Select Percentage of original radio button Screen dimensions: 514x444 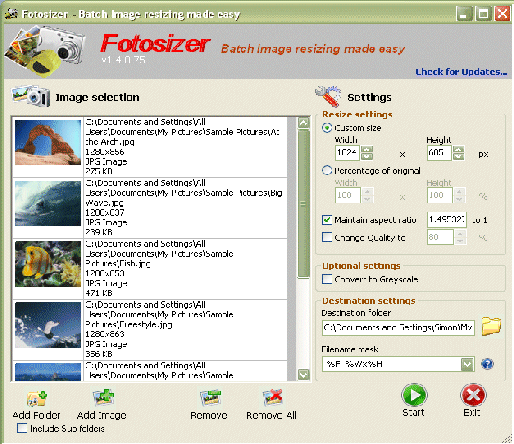click(327, 170)
